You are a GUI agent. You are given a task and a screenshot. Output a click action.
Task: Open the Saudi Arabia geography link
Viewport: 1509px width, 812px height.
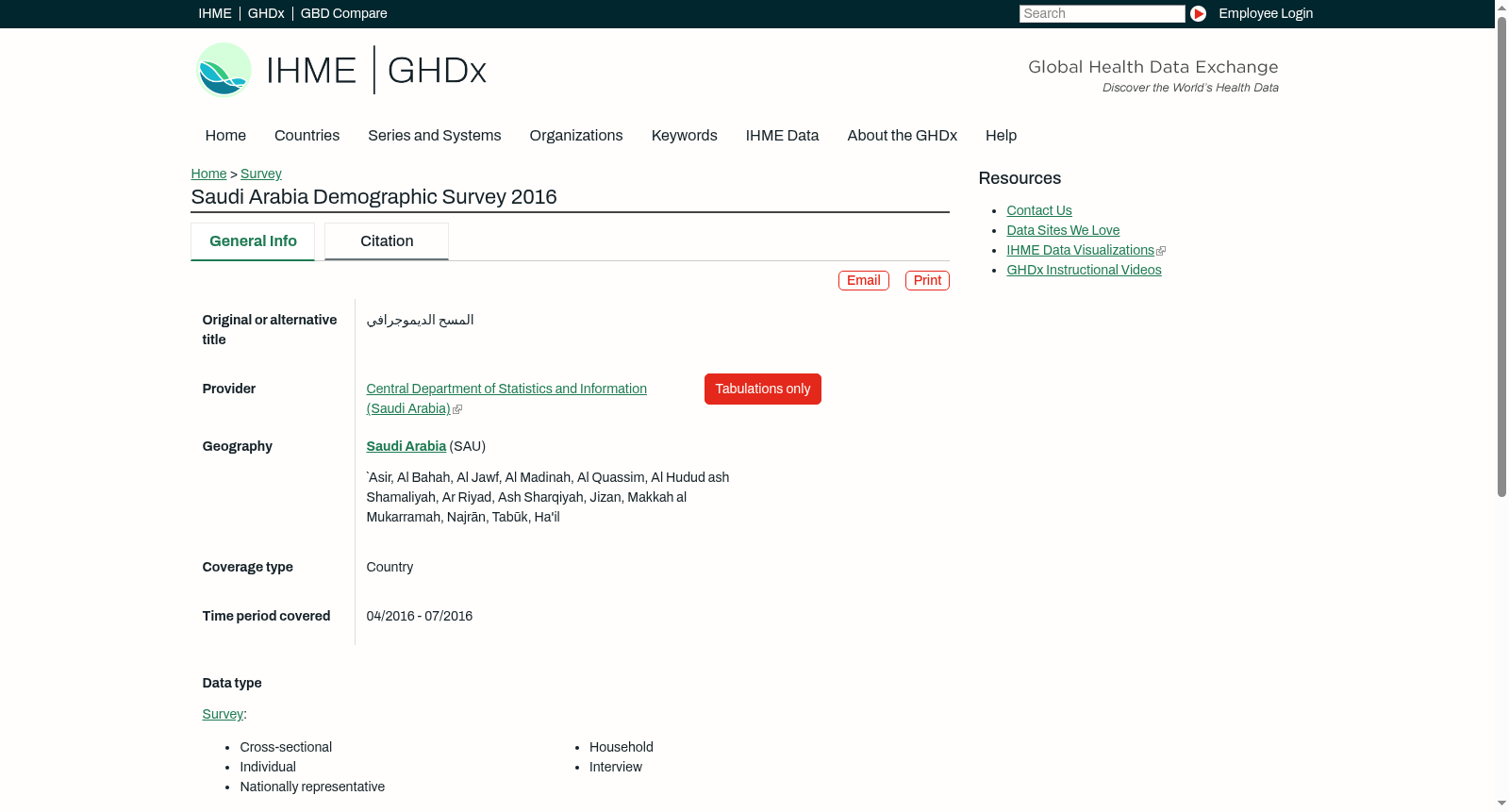[x=406, y=446]
